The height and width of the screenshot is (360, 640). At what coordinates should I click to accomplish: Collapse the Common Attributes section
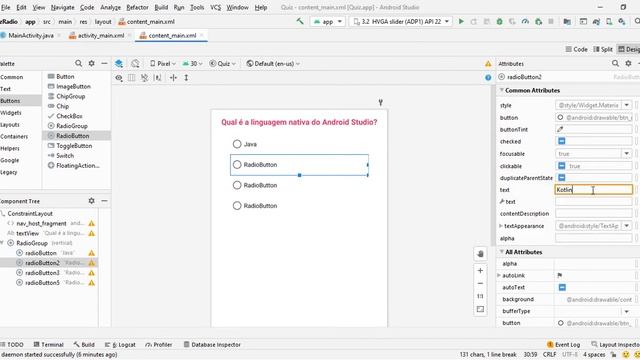(x=502, y=90)
